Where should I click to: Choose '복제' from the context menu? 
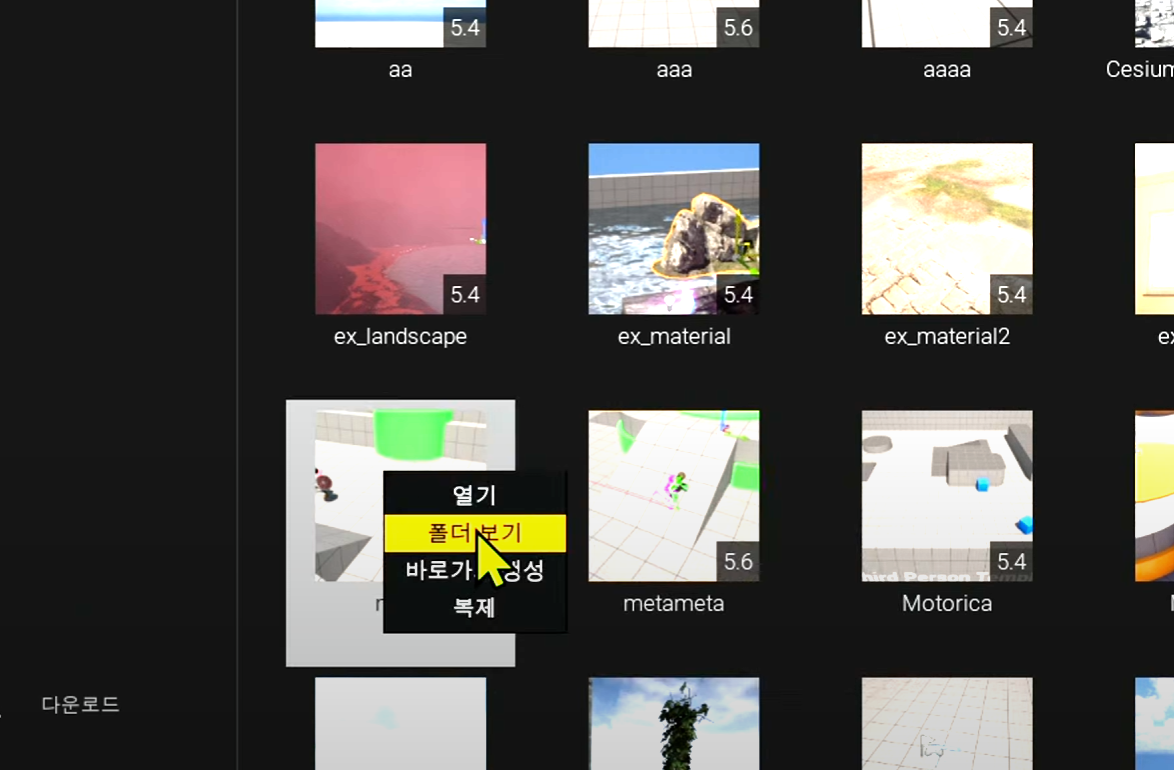475,607
